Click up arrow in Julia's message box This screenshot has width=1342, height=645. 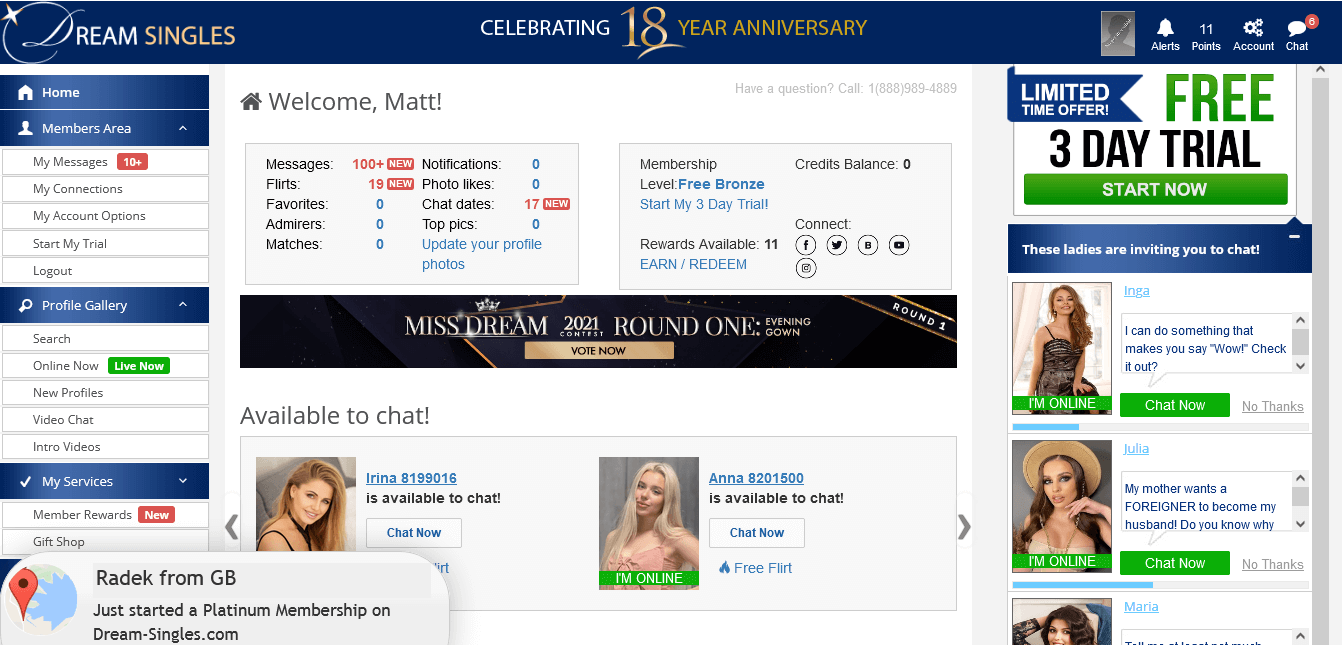click(1300, 479)
